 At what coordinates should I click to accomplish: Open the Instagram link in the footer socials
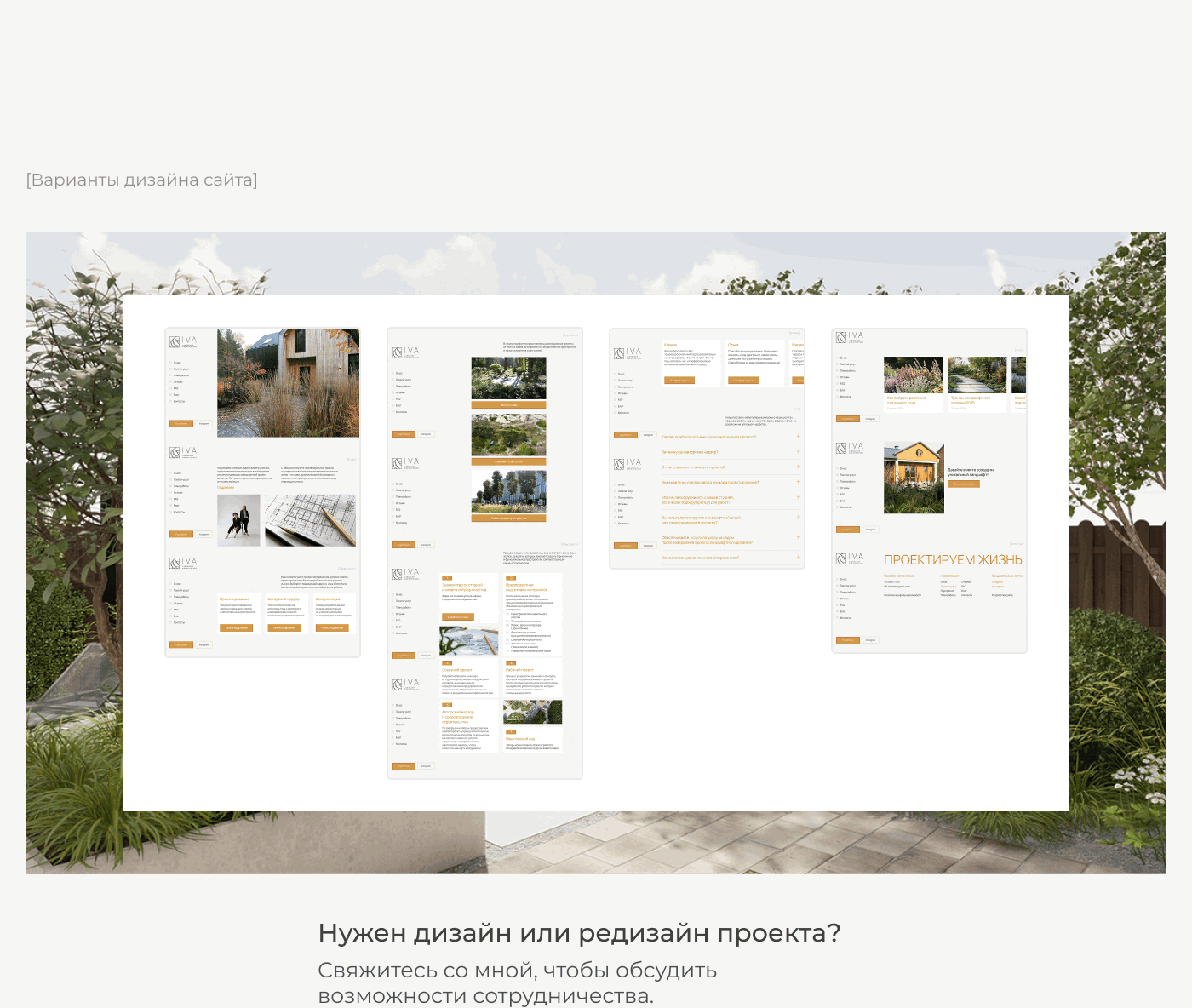tap(997, 587)
